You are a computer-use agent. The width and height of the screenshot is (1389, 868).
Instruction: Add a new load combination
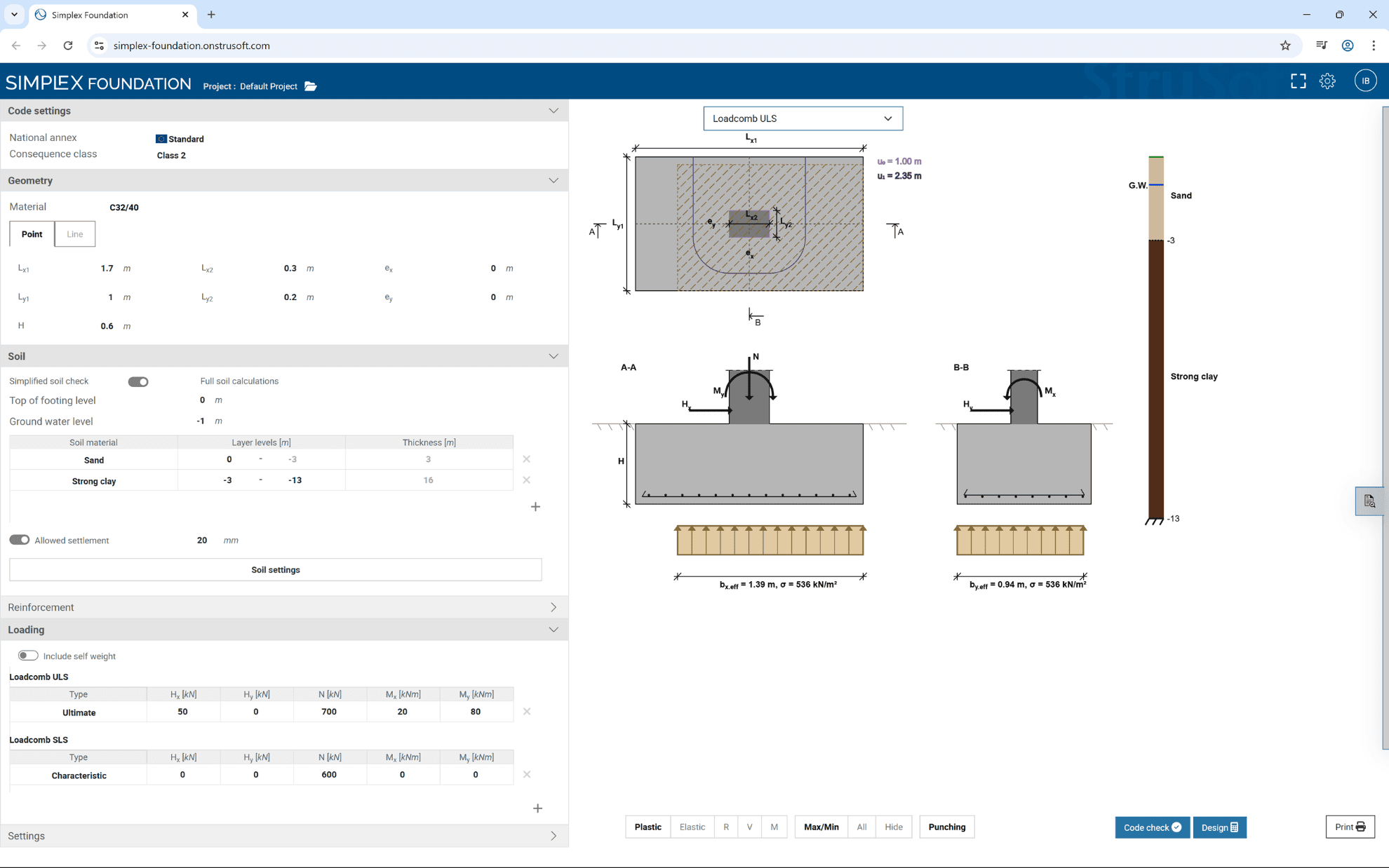[x=537, y=808]
